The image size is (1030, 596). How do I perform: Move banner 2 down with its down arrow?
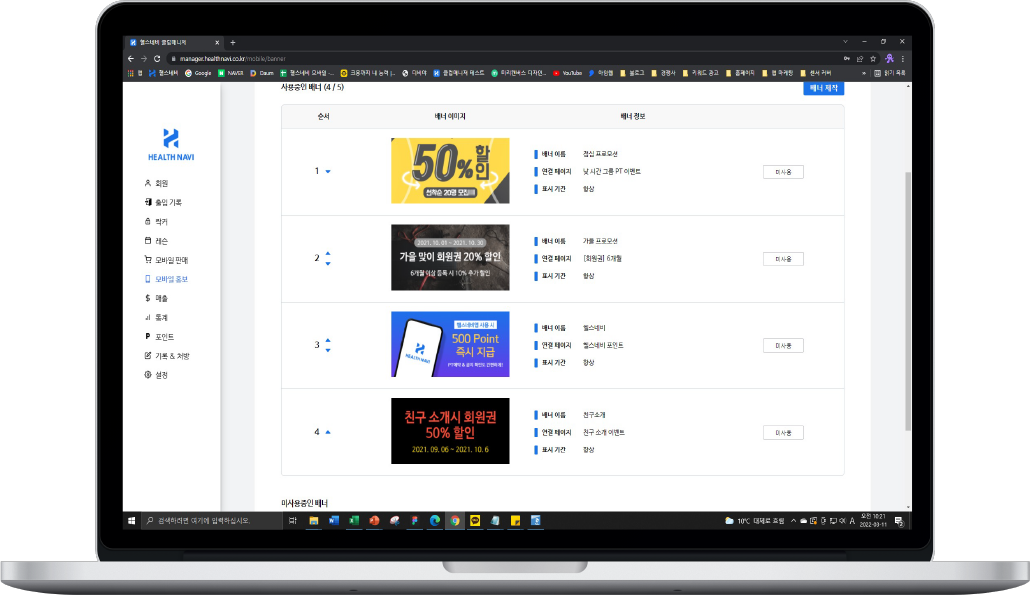click(x=328, y=264)
